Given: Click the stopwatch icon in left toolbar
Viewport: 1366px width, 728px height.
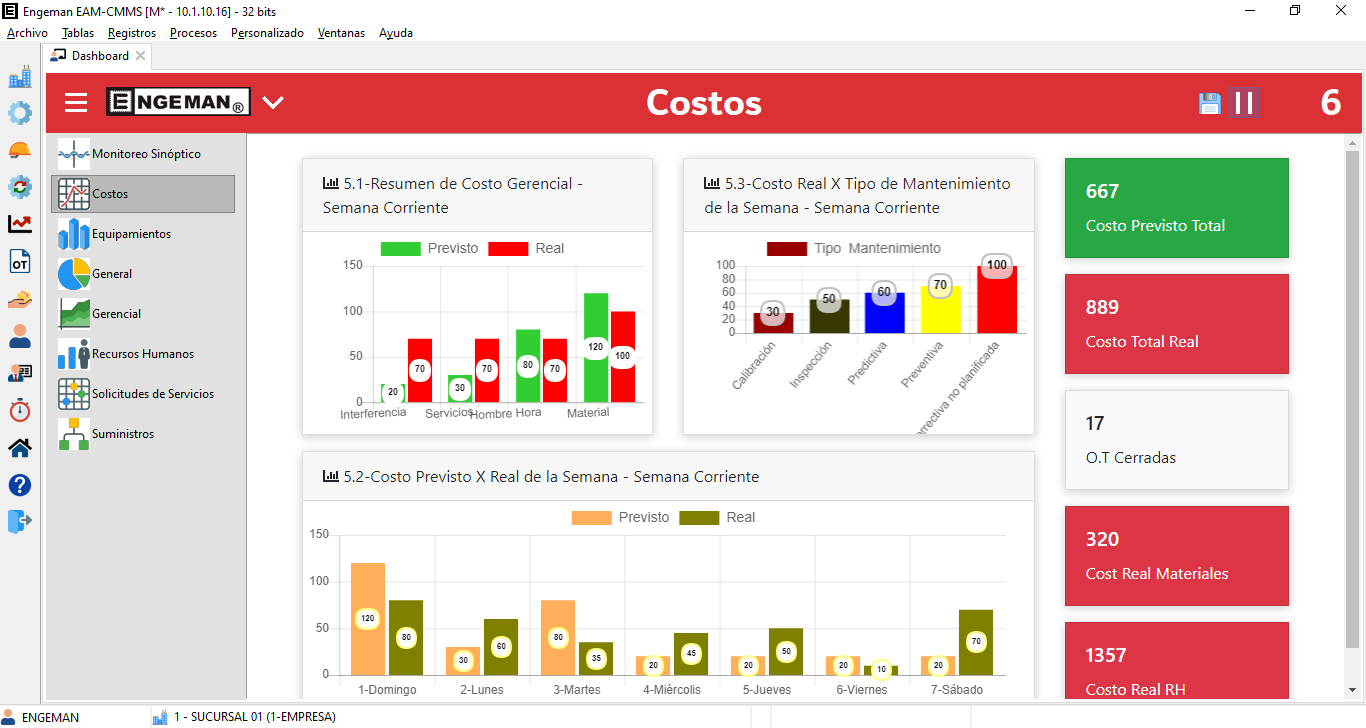Looking at the screenshot, I should pyautogui.click(x=20, y=410).
